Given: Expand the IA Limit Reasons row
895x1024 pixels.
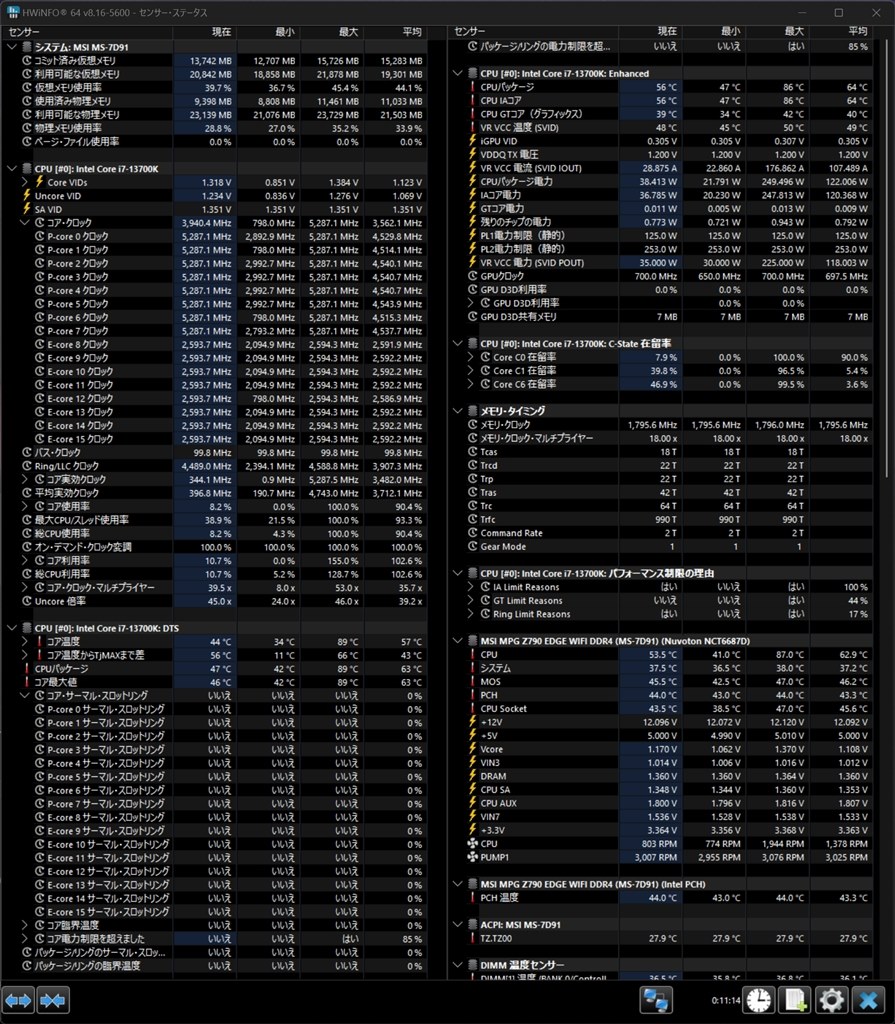Looking at the screenshot, I should pyautogui.click(x=470, y=587).
